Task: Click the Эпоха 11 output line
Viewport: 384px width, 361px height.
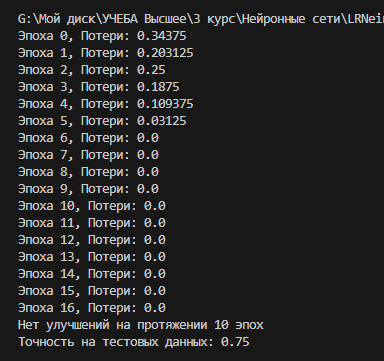Action: (92, 223)
